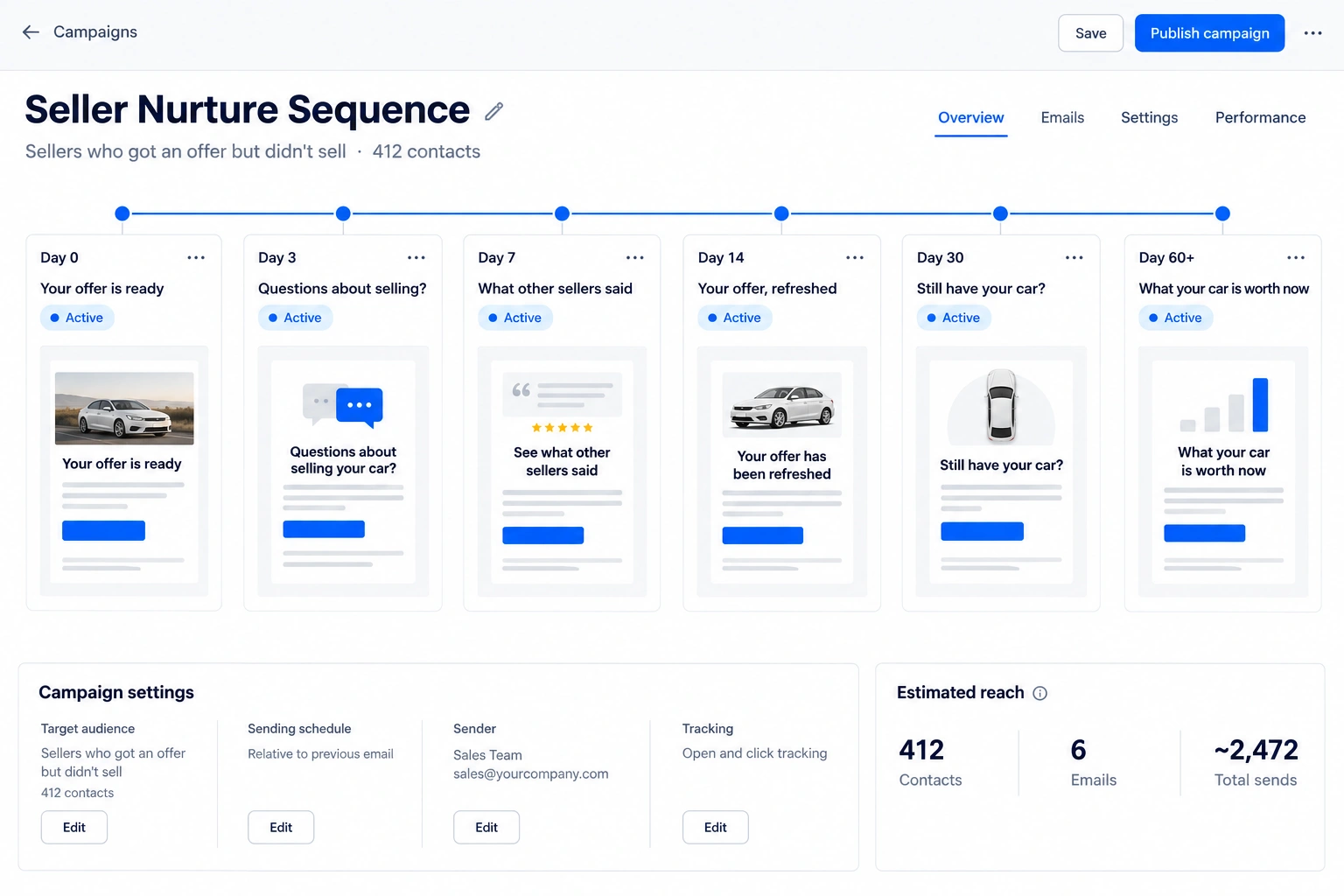Click the Save button
The image size is (1344, 896).
(1090, 33)
